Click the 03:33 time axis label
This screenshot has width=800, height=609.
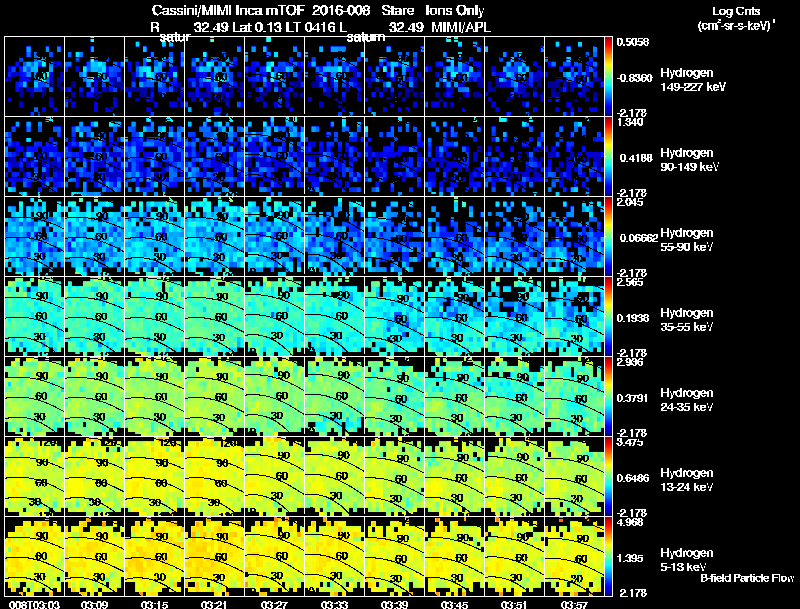coord(334,604)
